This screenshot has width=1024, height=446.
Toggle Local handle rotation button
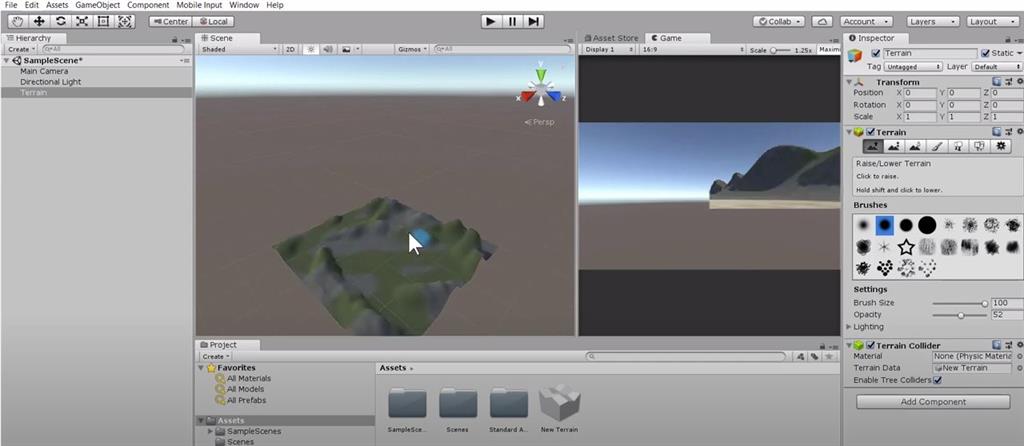coord(212,22)
